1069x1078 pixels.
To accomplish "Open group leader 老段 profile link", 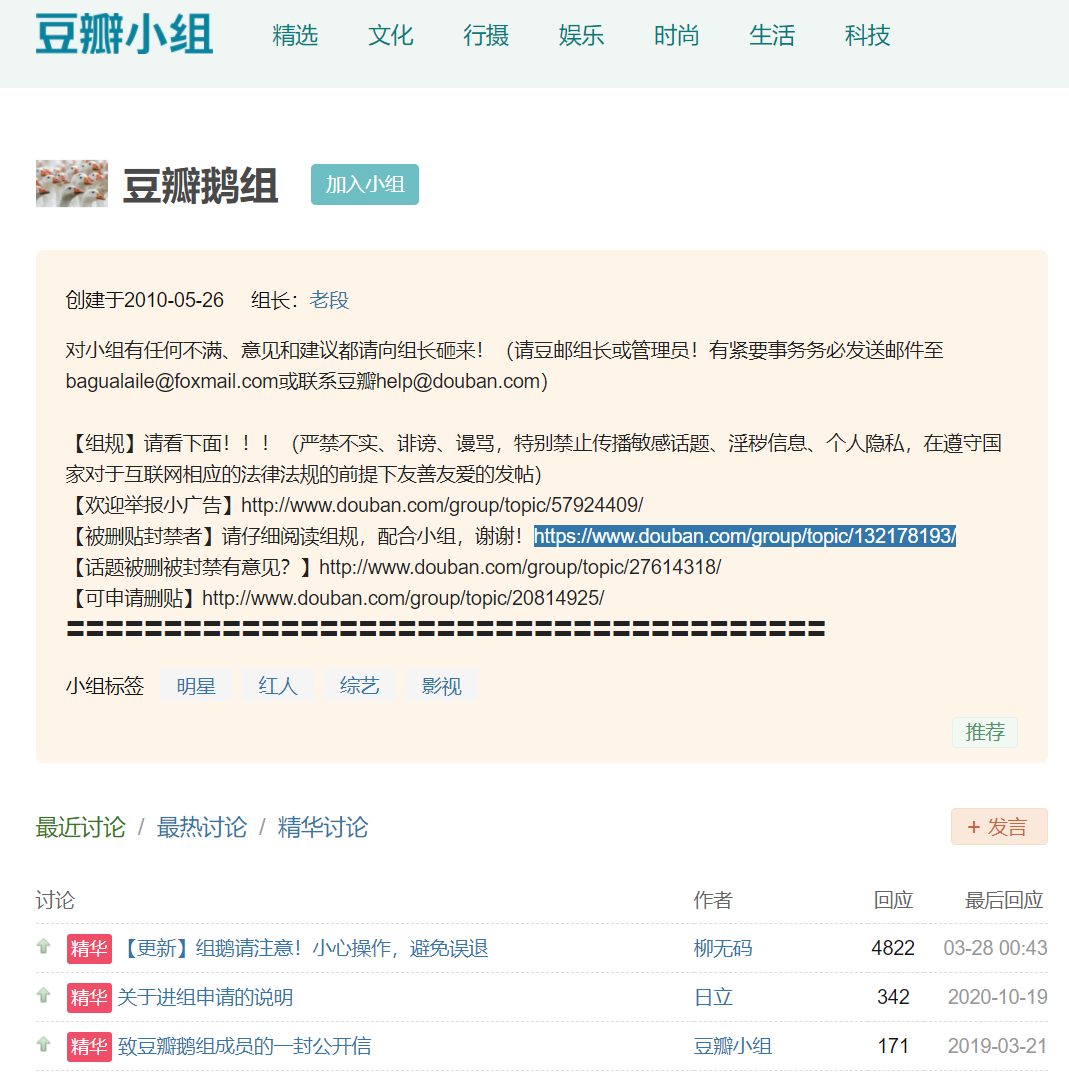I will (329, 300).
